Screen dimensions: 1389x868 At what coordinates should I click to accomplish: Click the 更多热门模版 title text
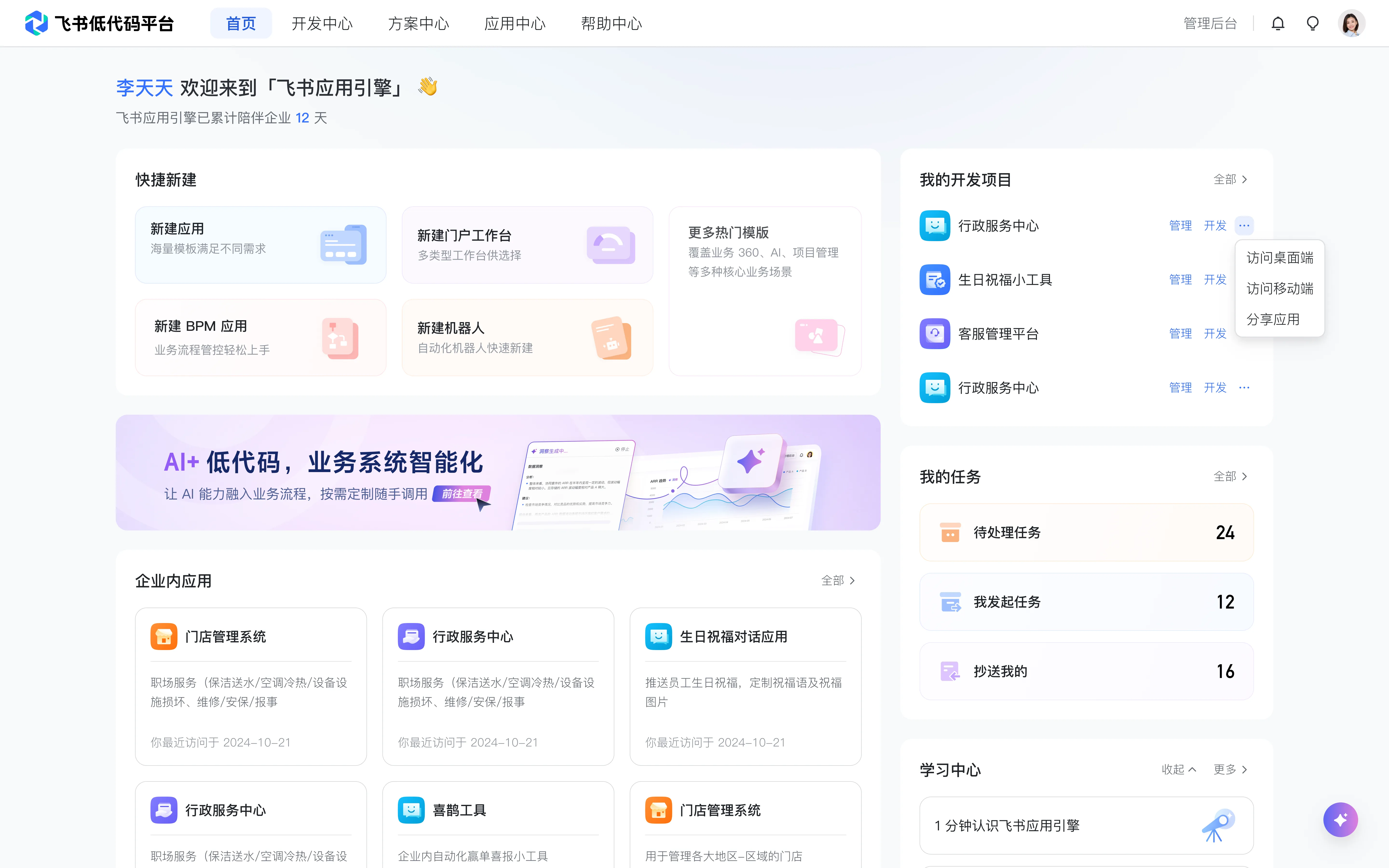tap(728, 232)
